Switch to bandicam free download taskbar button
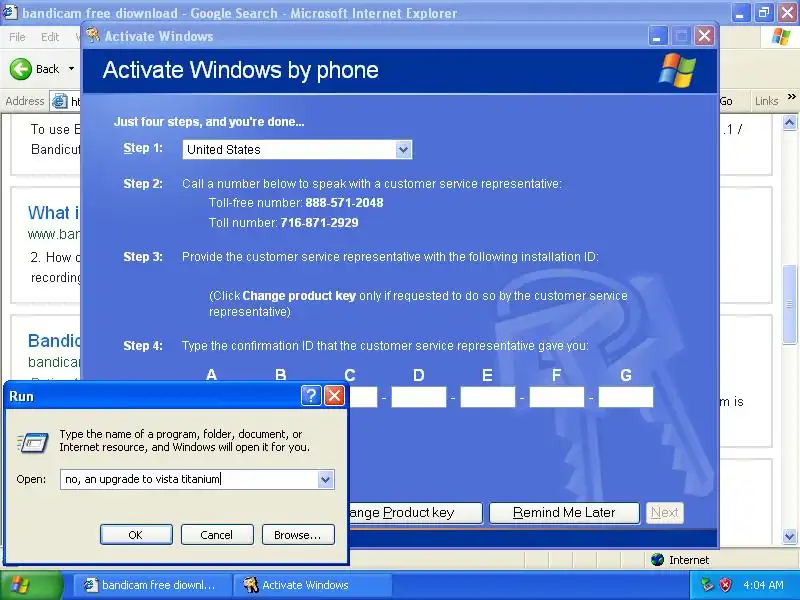800x600 pixels. coord(153,585)
